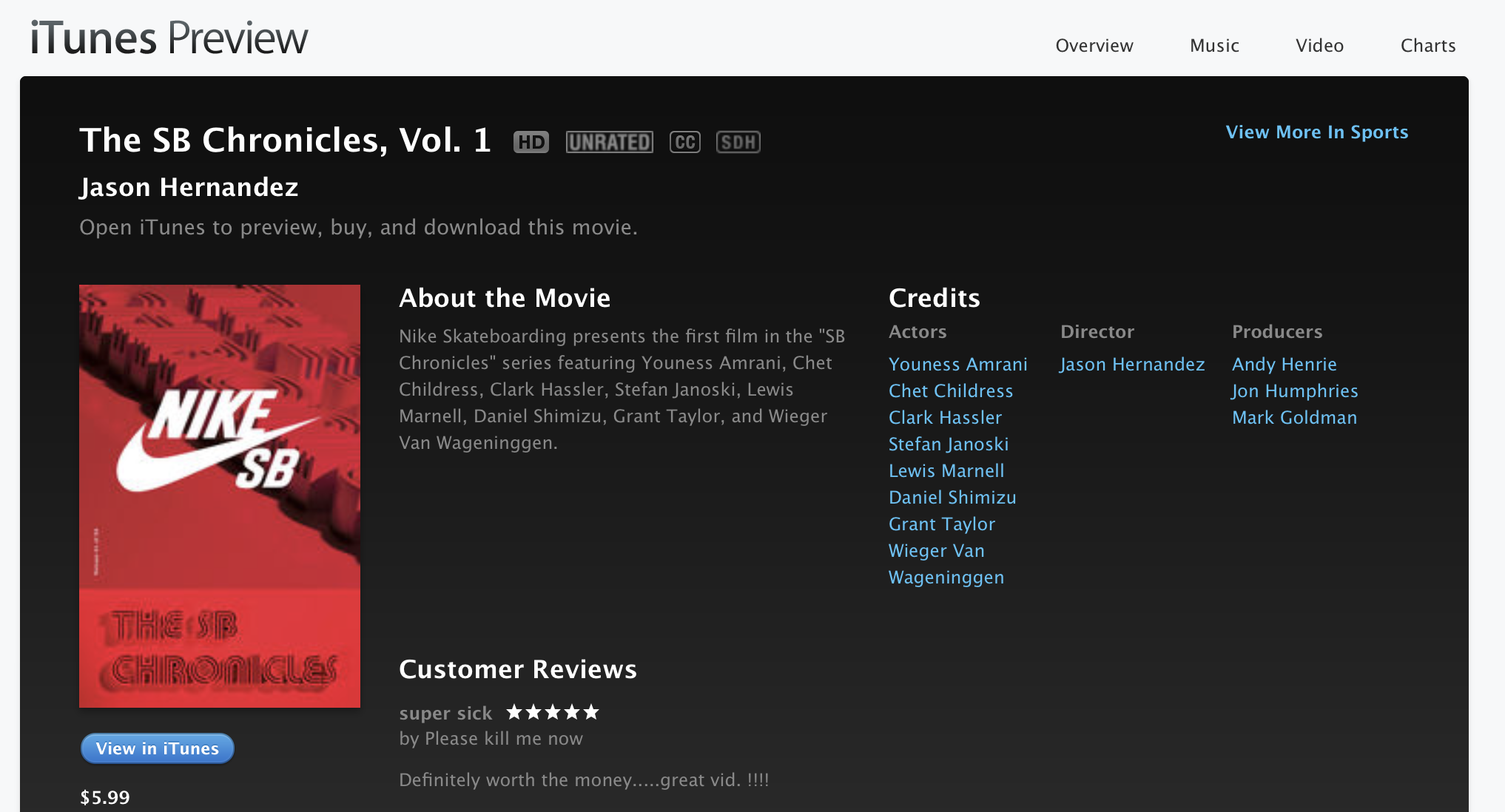Select director Jason Hernandez link
The width and height of the screenshot is (1505, 812).
point(1132,365)
